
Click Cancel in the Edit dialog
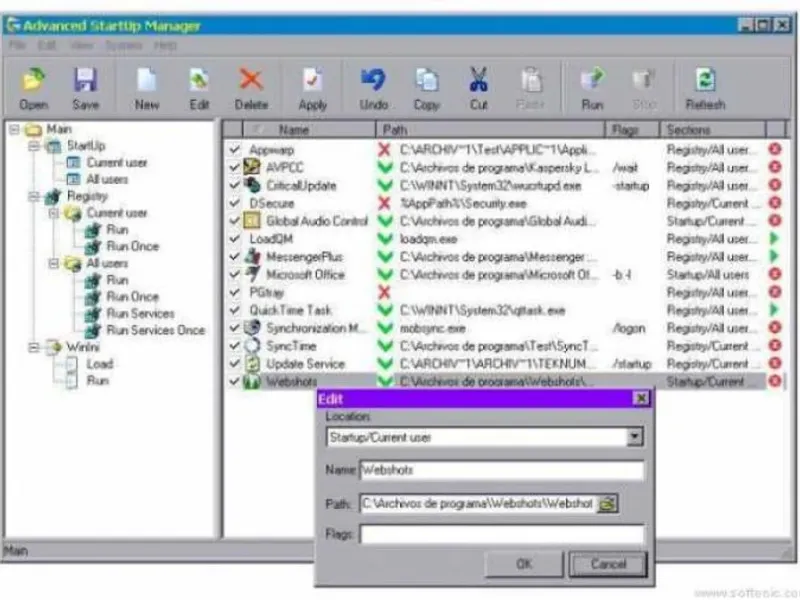click(608, 564)
